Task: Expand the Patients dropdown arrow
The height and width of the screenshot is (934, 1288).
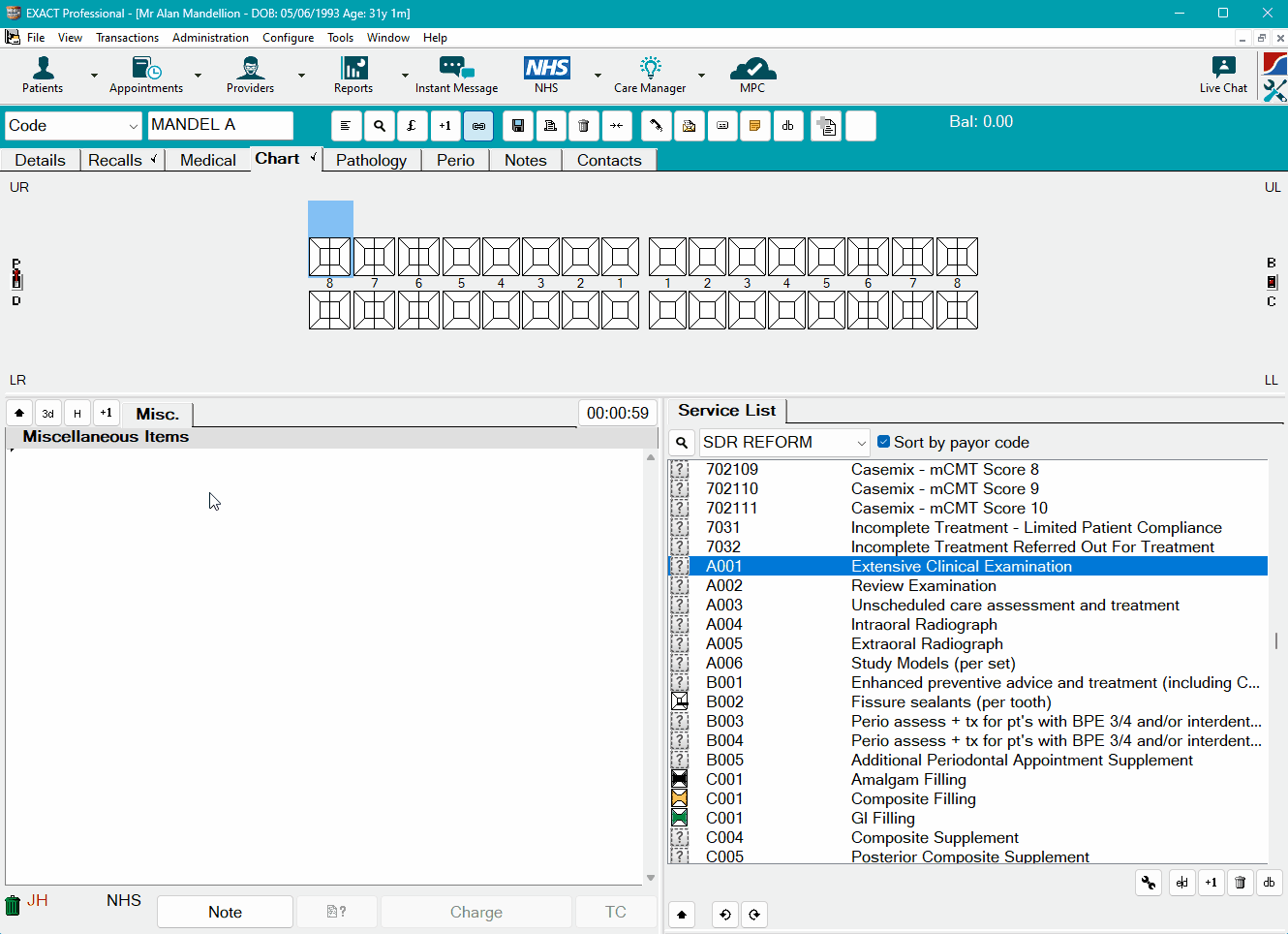Action: point(94,76)
